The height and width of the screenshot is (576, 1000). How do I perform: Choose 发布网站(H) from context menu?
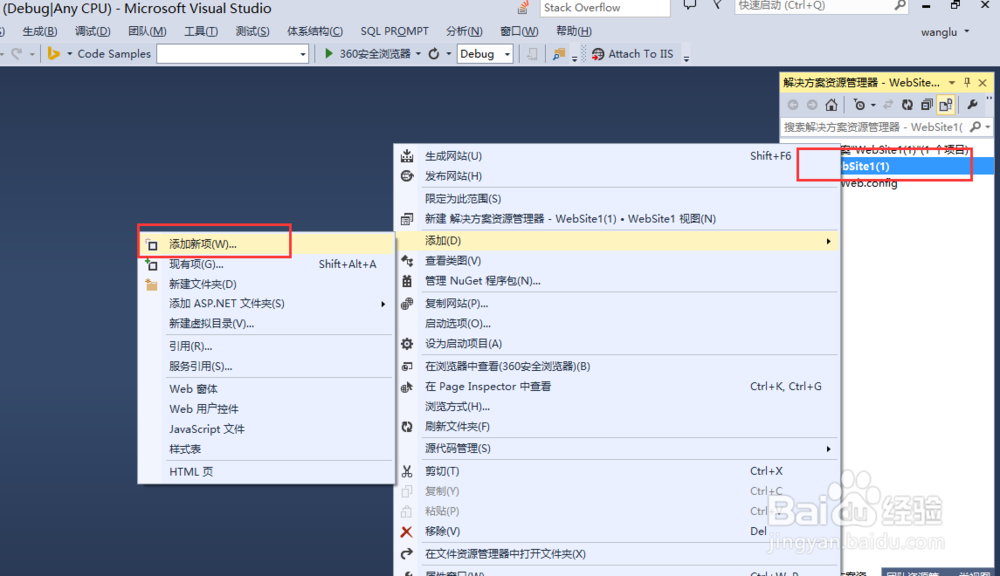[x=616, y=176]
